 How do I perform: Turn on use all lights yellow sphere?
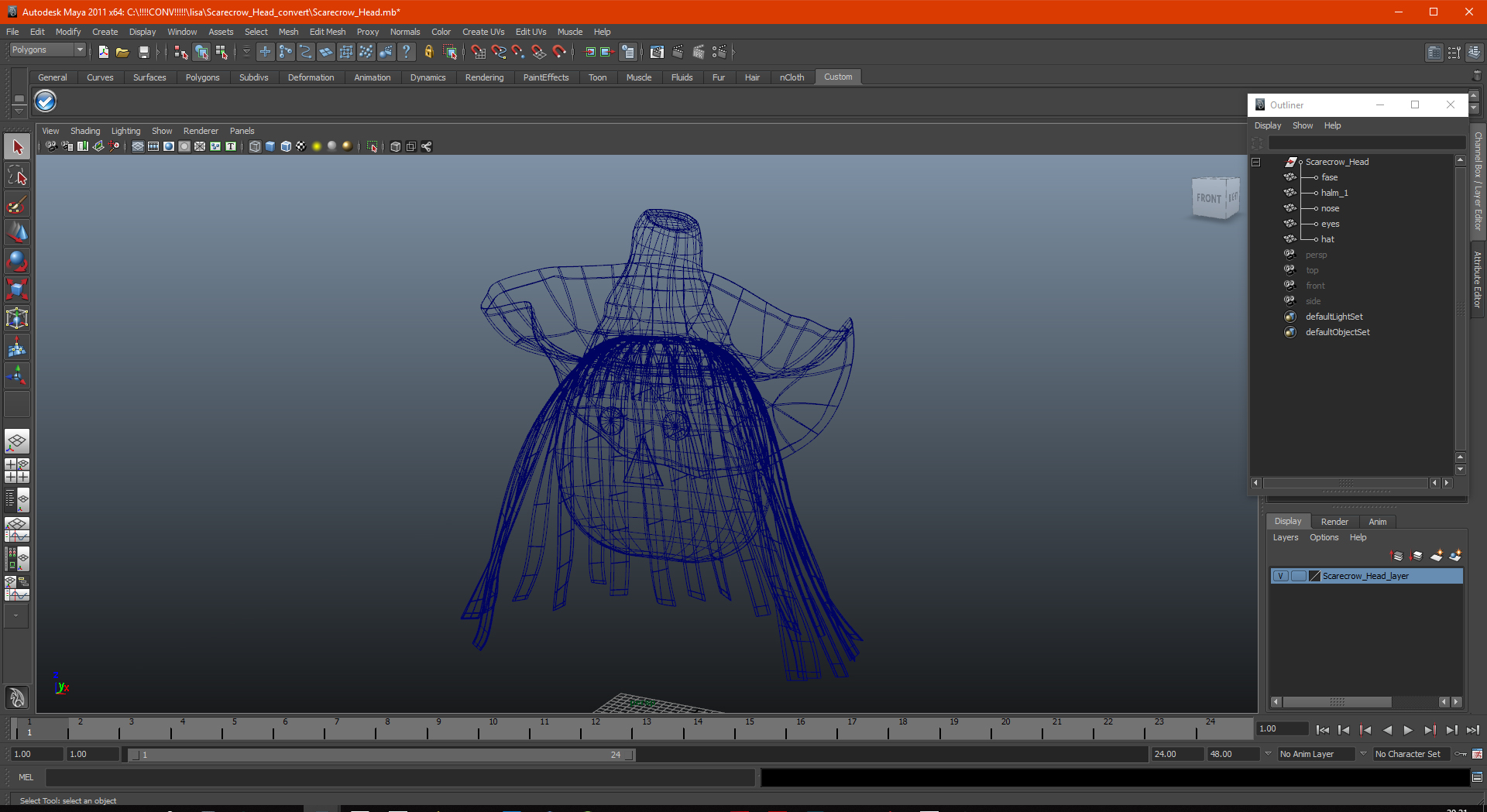tap(317, 146)
